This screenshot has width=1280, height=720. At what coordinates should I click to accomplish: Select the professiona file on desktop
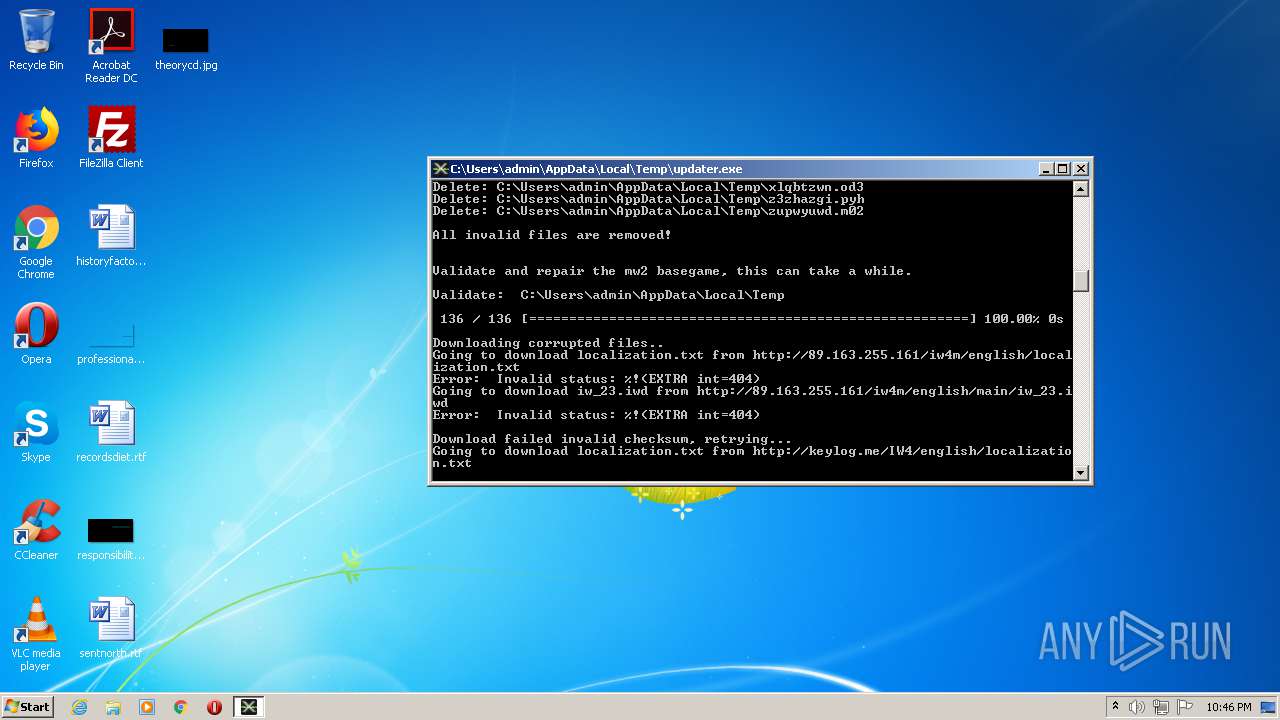[111, 340]
